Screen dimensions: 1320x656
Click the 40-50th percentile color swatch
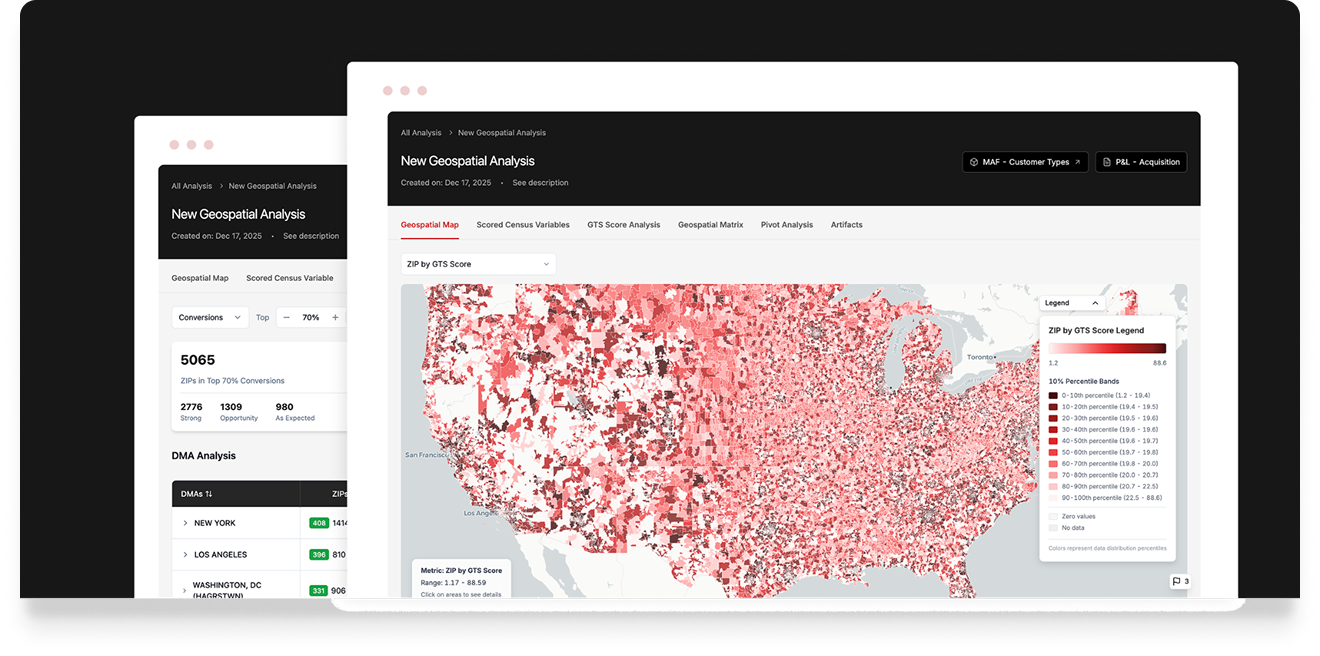coord(1053,441)
